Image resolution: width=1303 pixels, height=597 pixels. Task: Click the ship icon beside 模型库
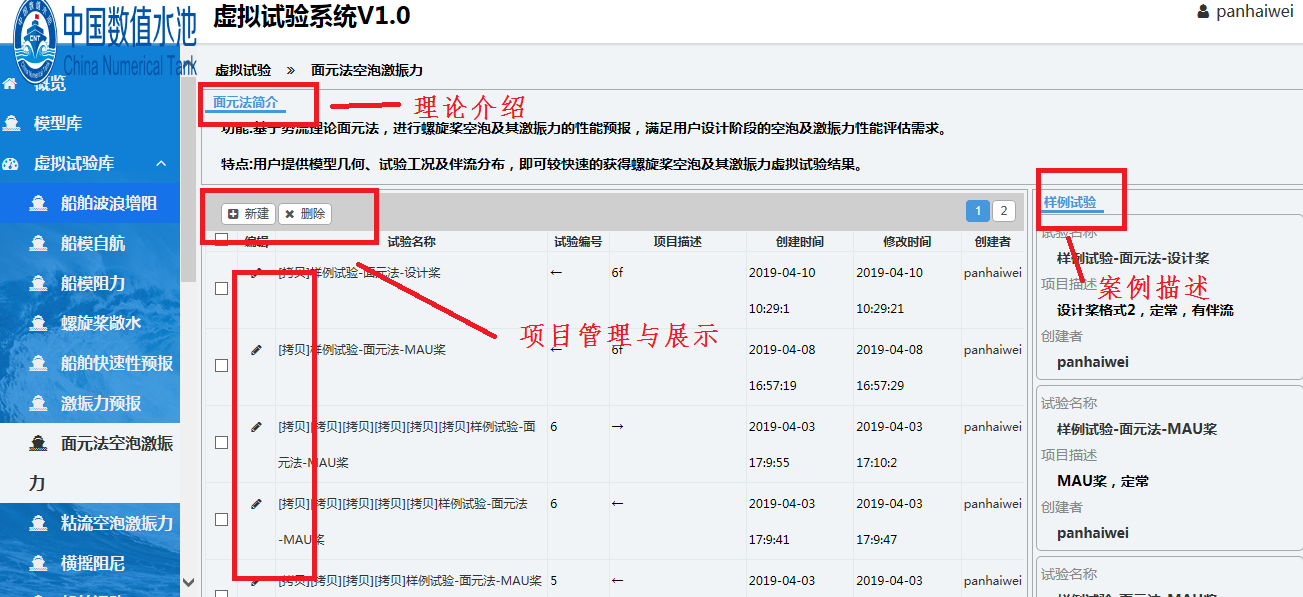pos(12,123)
